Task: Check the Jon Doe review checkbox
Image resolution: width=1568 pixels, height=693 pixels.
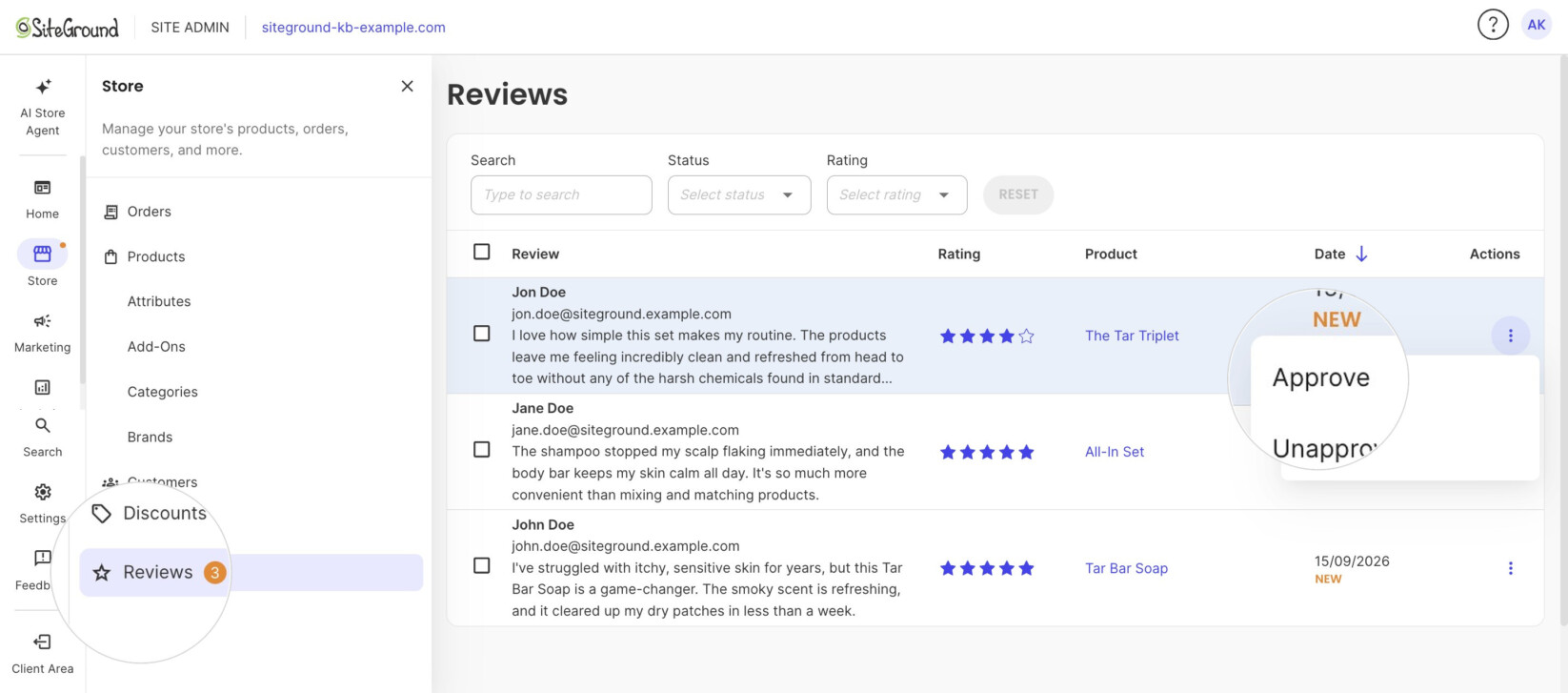Action: point(482,334)
